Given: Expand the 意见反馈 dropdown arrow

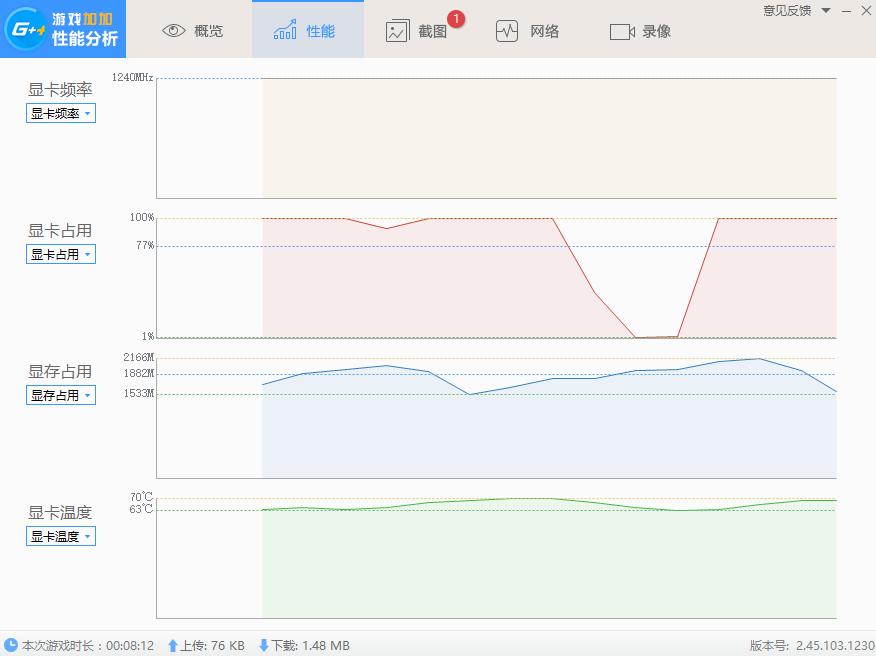Looking at the screenshot, I should coord(824,10).
